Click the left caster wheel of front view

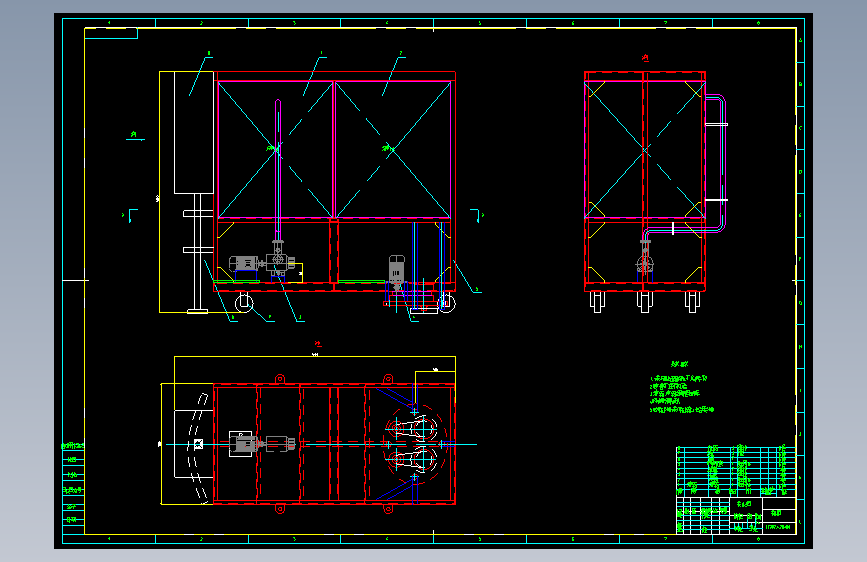pyautogui.click(x=244, y=303)
